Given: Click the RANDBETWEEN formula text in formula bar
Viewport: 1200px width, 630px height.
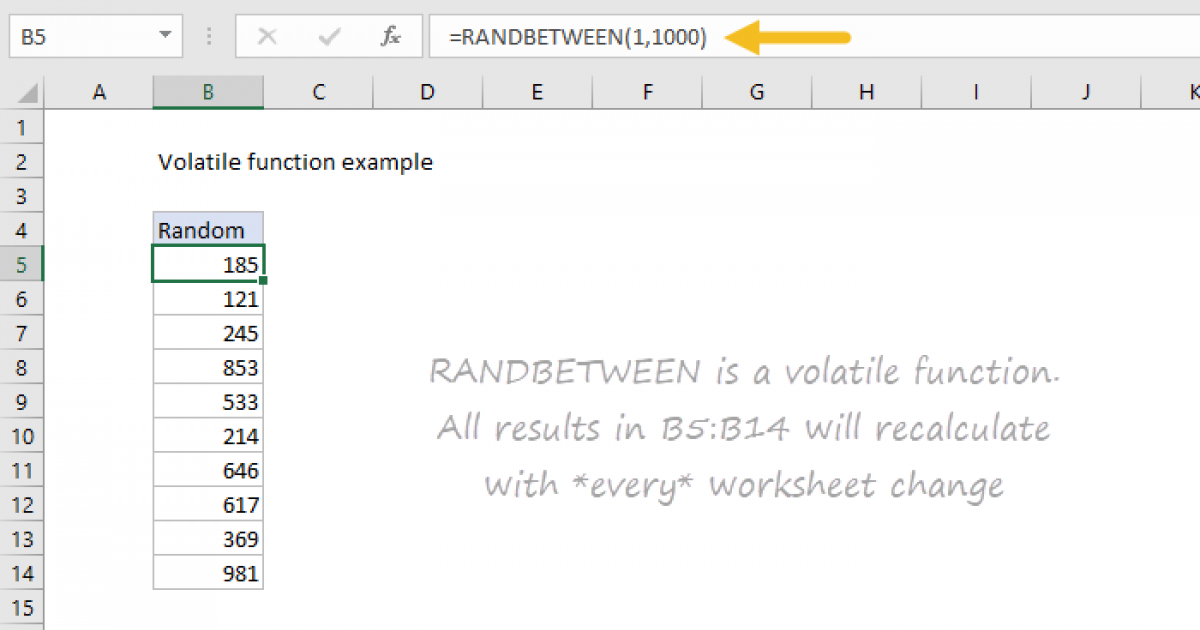Looking at the screenshot, I should (x=577, y=38).
